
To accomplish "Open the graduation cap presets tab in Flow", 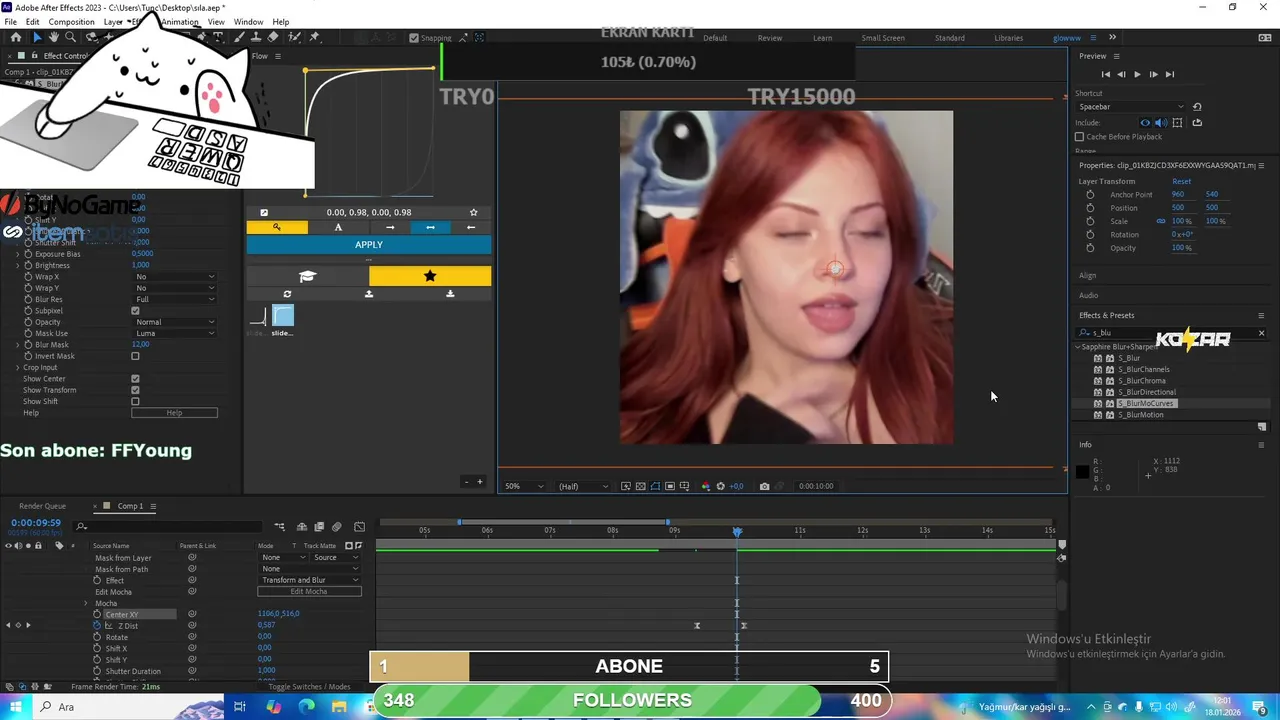I will click(308, 276).
